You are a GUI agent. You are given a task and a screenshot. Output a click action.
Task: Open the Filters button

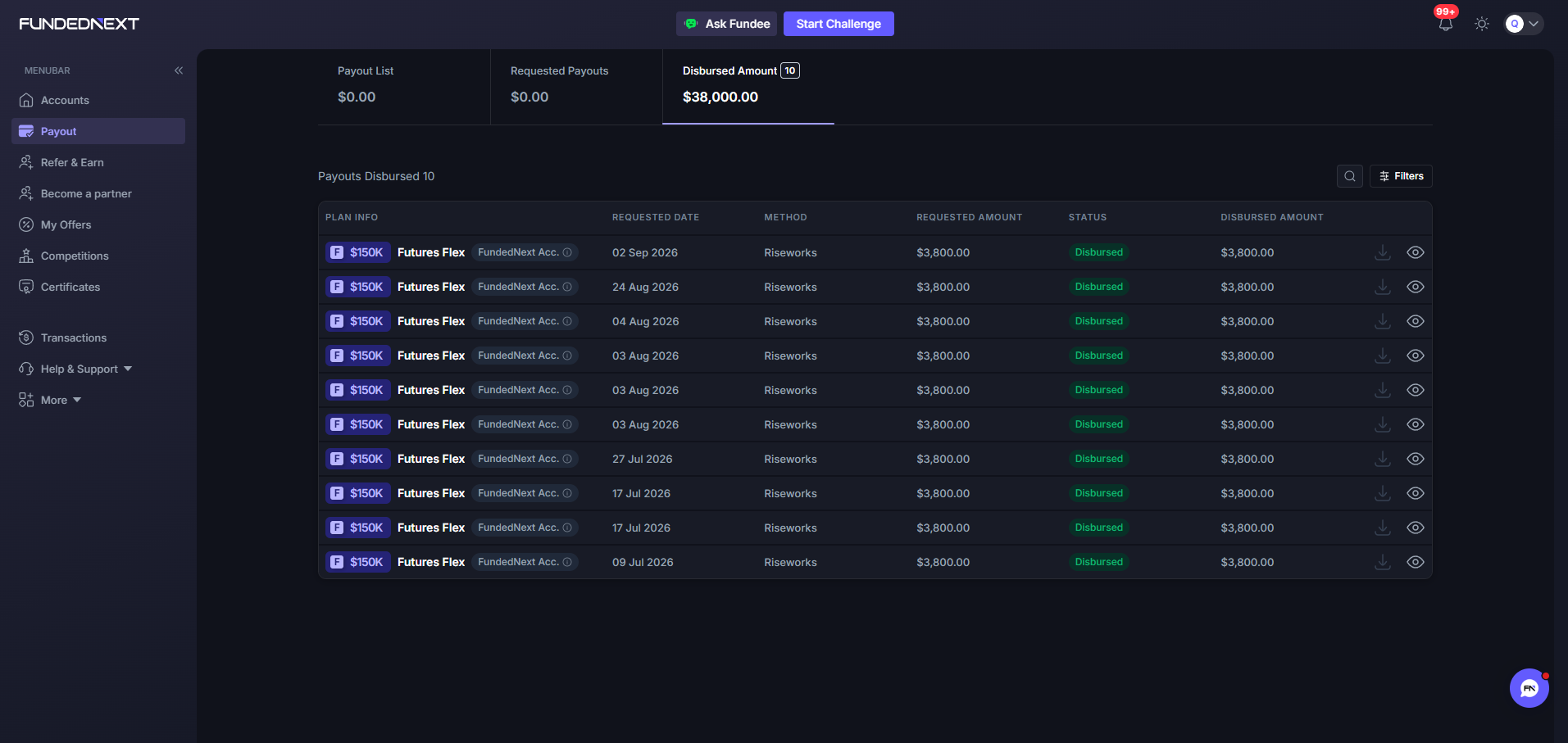tap(1401, 176)
